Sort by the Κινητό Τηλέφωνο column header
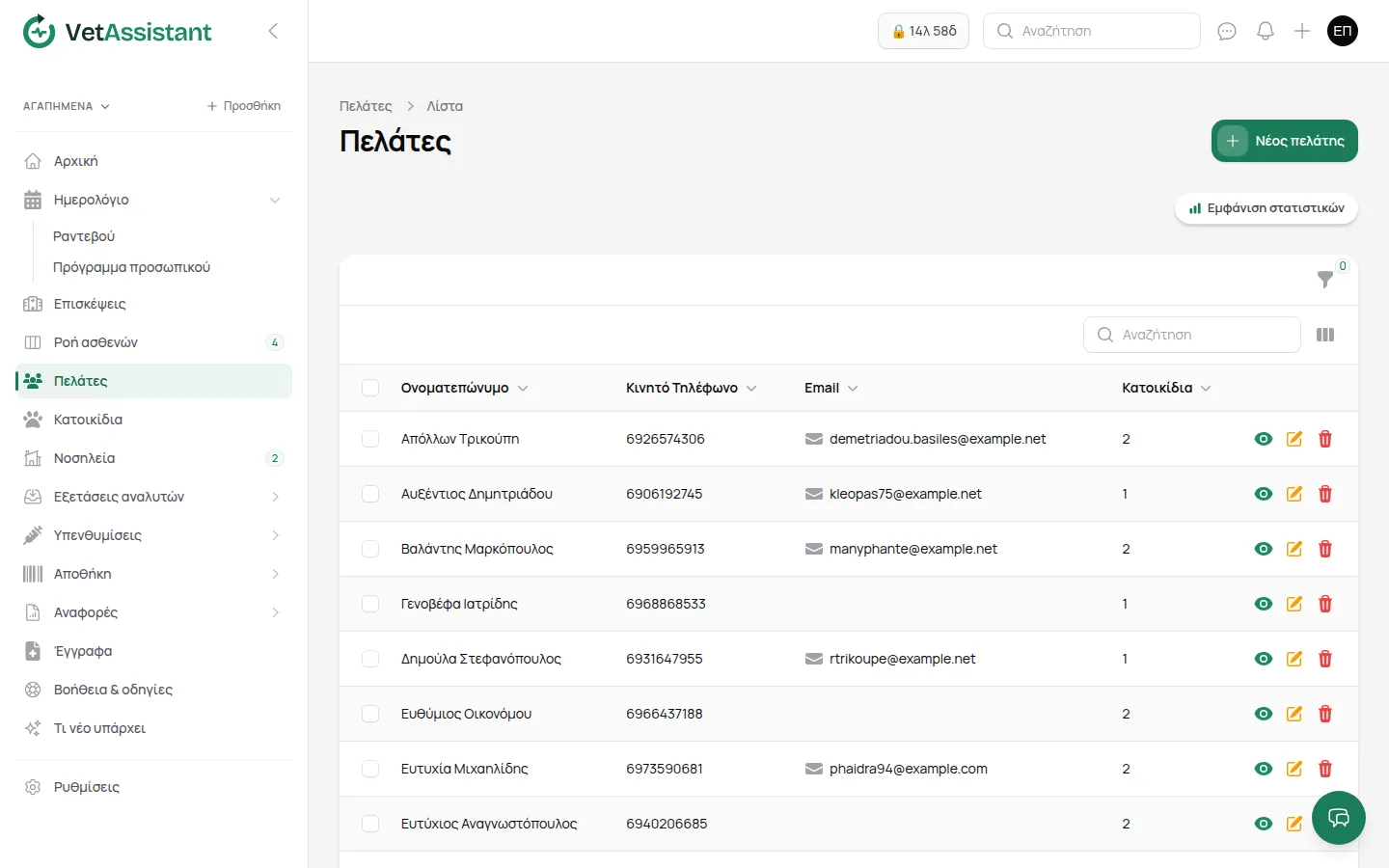 pos(691,388)
